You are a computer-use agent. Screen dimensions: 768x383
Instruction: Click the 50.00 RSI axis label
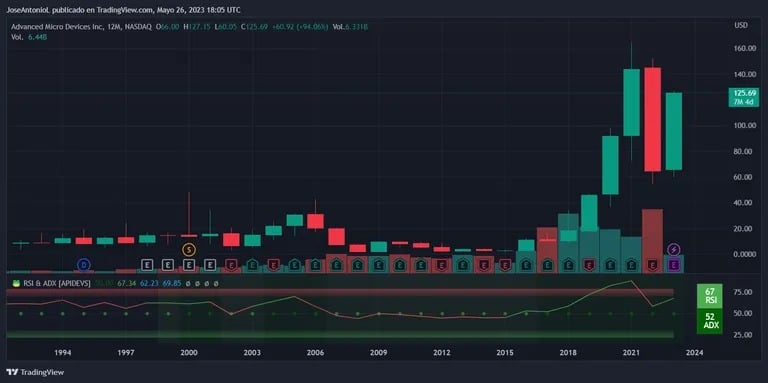pos(744,313)
